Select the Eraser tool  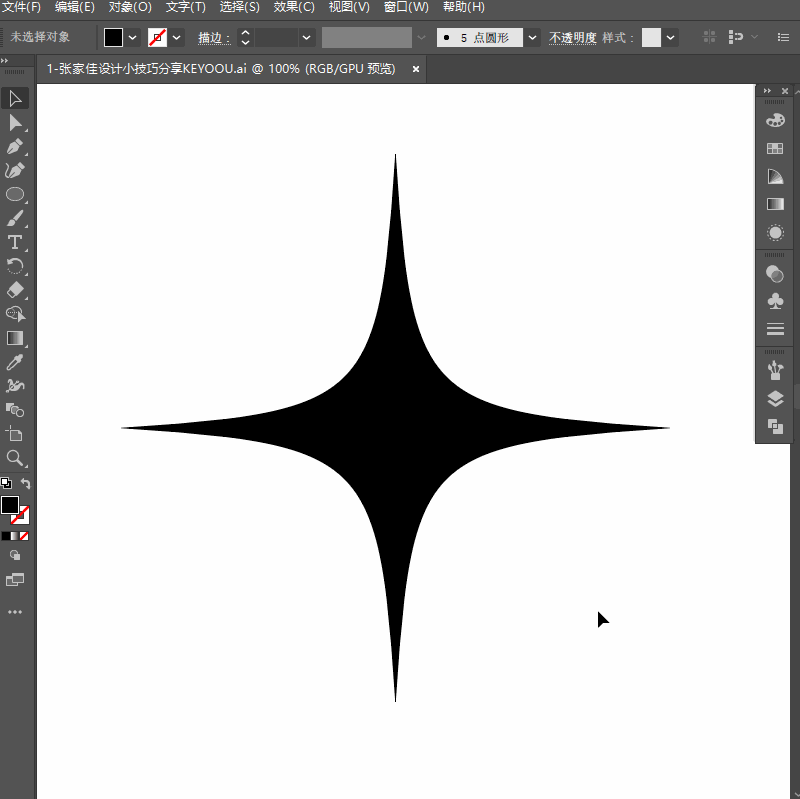coord(15,290)
